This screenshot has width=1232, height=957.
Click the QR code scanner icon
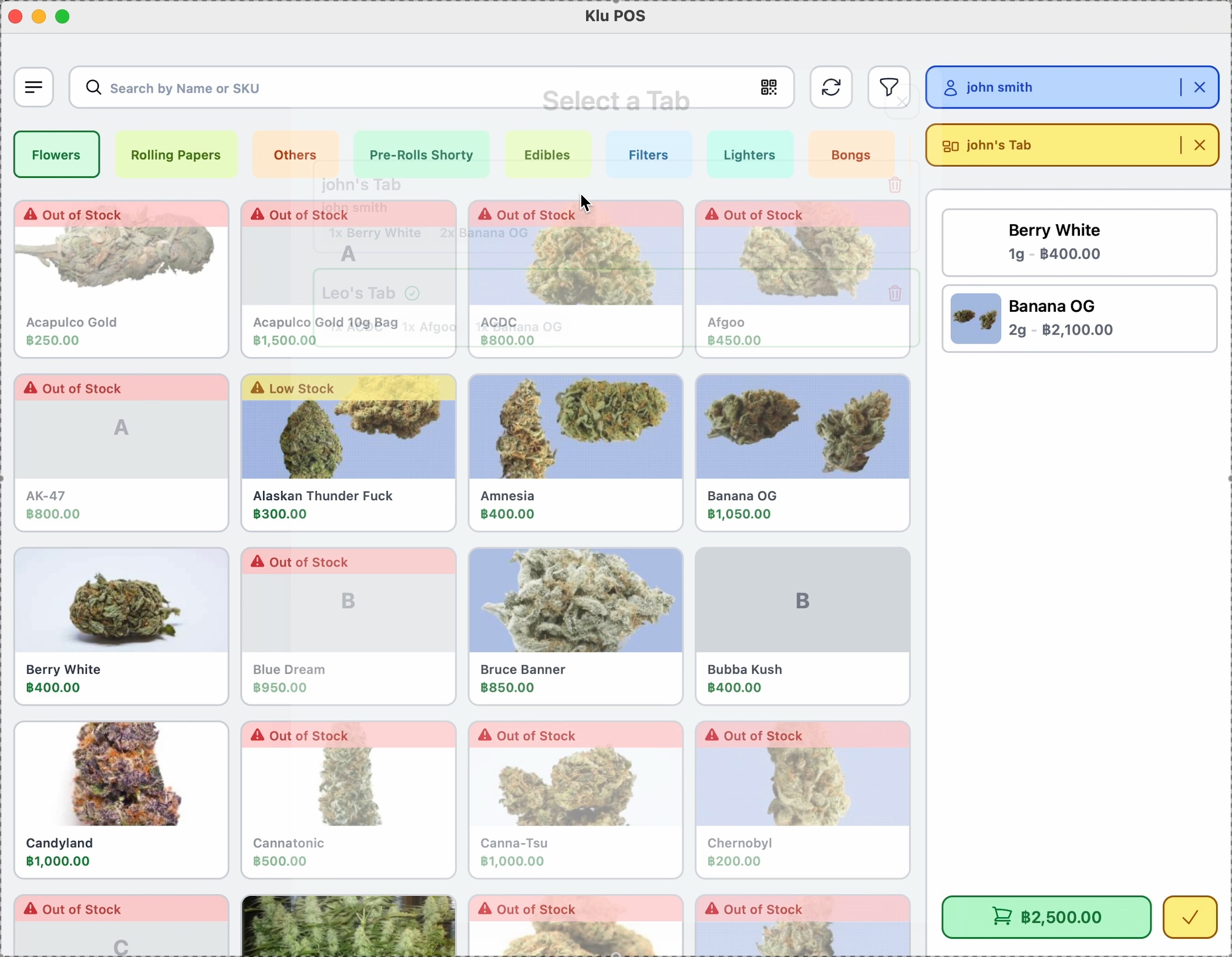(769, 88)
